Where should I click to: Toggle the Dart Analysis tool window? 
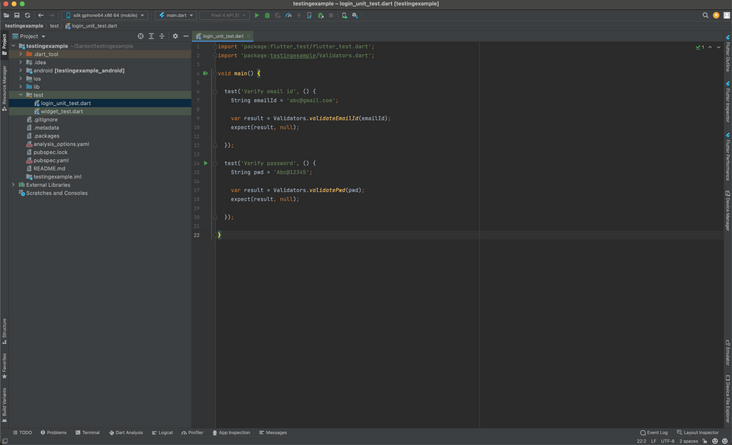click(x=126, y=433)
